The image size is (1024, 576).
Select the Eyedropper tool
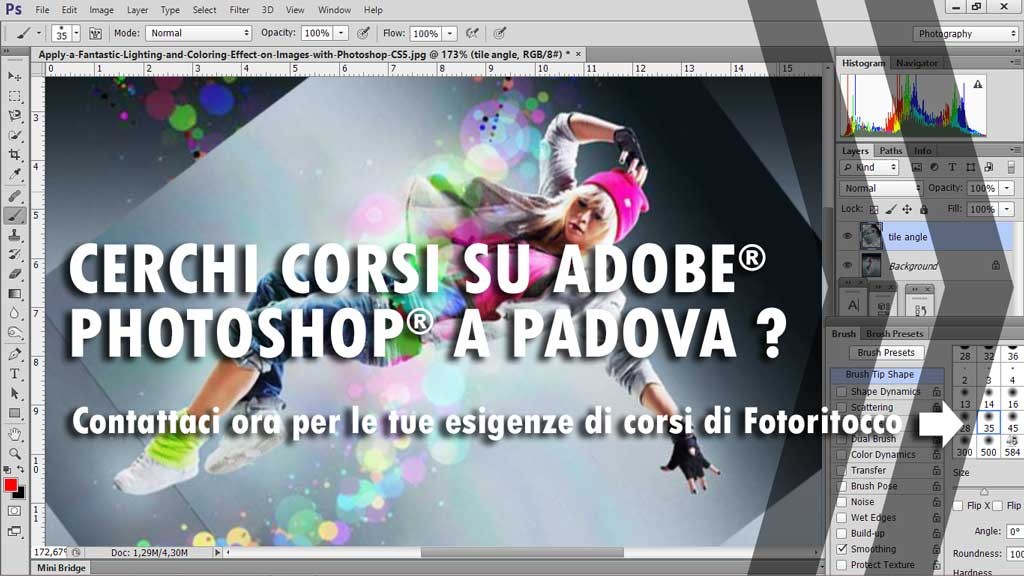(14, 174)
